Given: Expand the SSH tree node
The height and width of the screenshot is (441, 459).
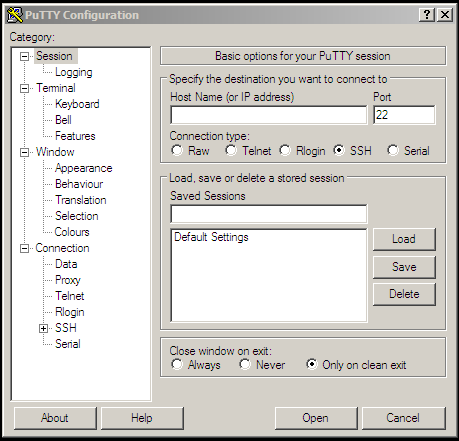Looking at the screenshot, I should [x=43, y=328].
